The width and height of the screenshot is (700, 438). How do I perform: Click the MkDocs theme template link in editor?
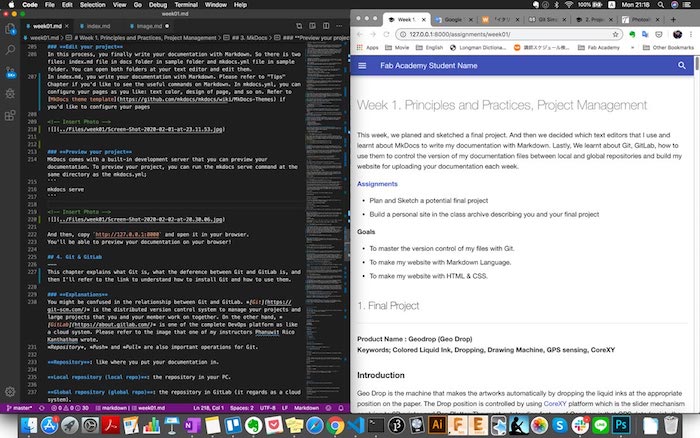[x=83, y=99]
